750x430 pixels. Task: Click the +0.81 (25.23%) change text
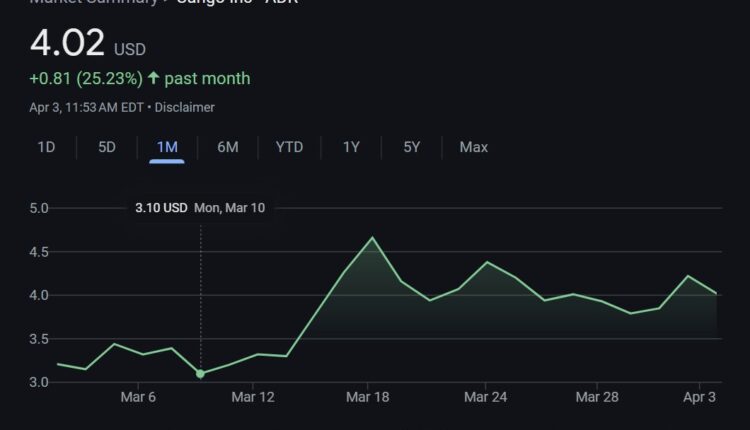tap(85, 78)
